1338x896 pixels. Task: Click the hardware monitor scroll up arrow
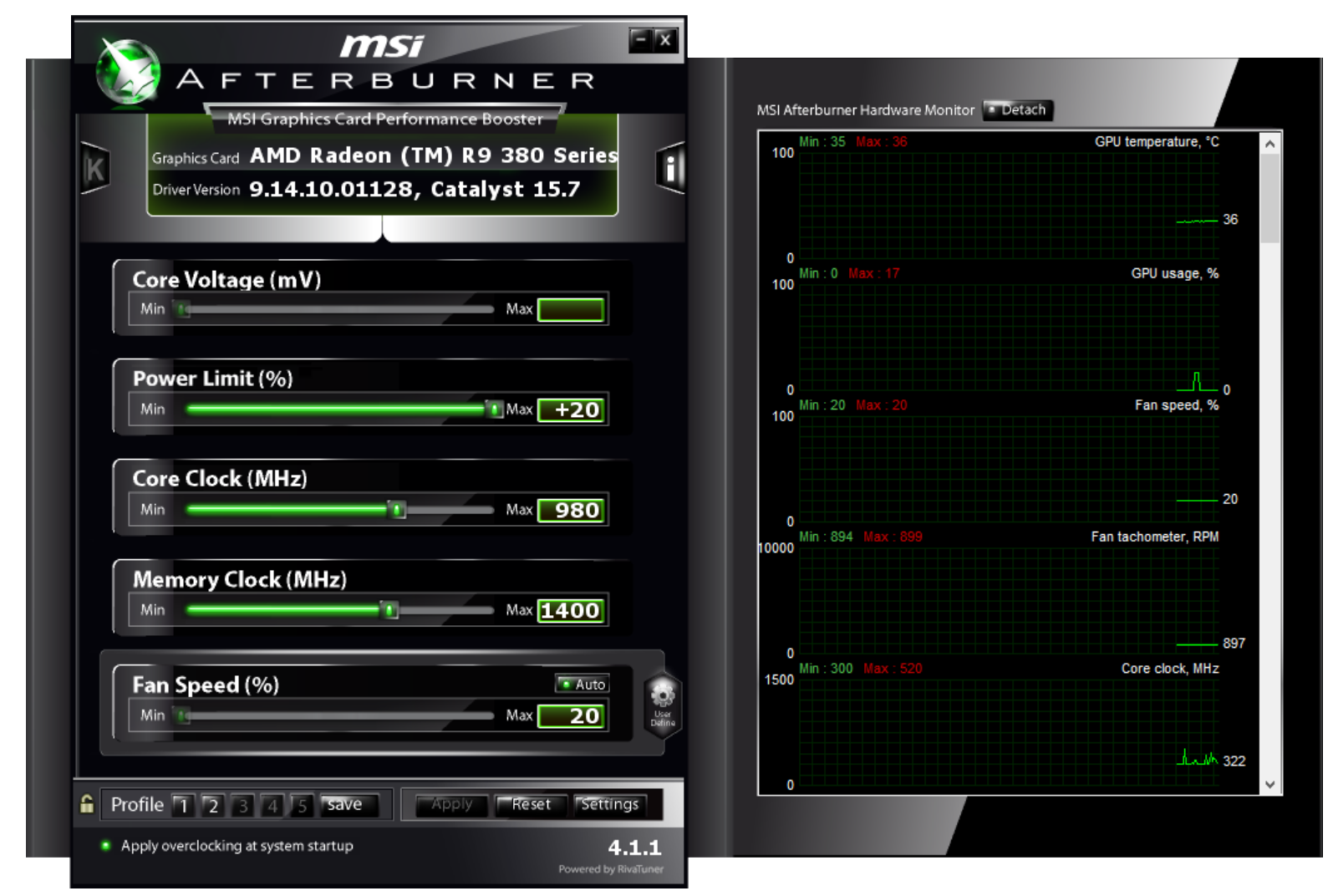click(x=1269, y=144)
